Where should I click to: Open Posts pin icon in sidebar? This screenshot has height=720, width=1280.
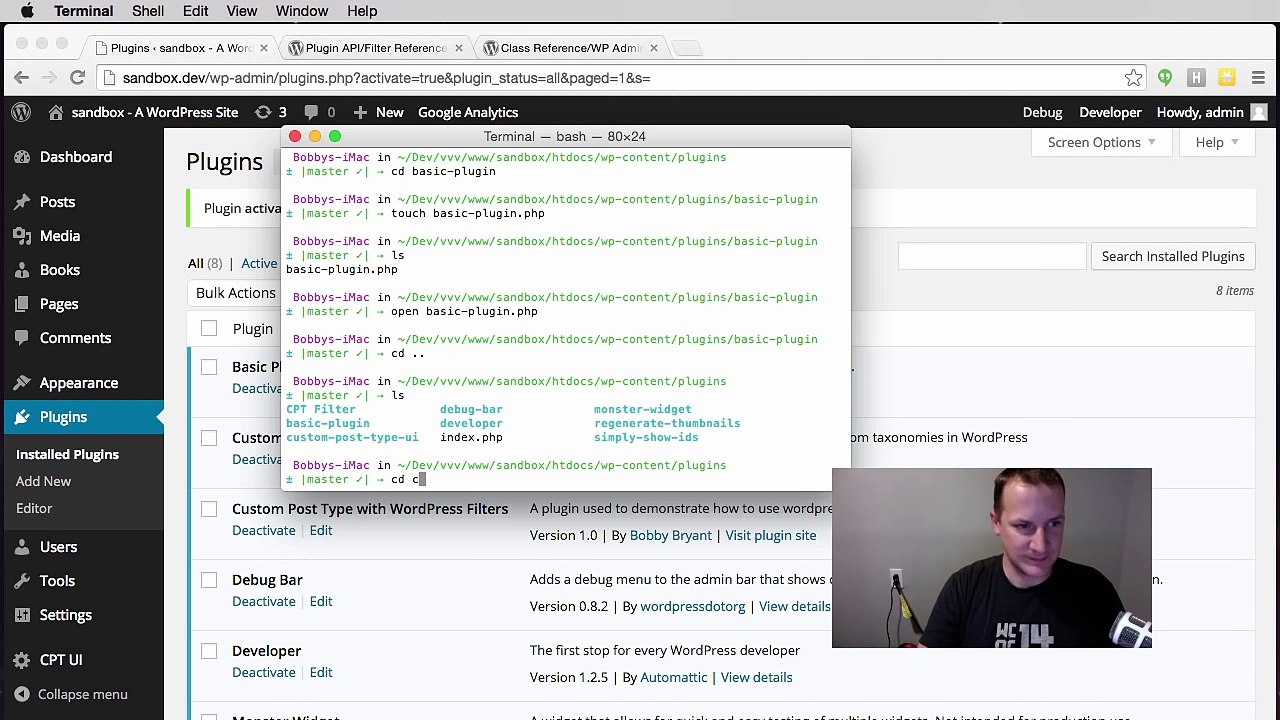pyautogui.click(x=21, y=202)
